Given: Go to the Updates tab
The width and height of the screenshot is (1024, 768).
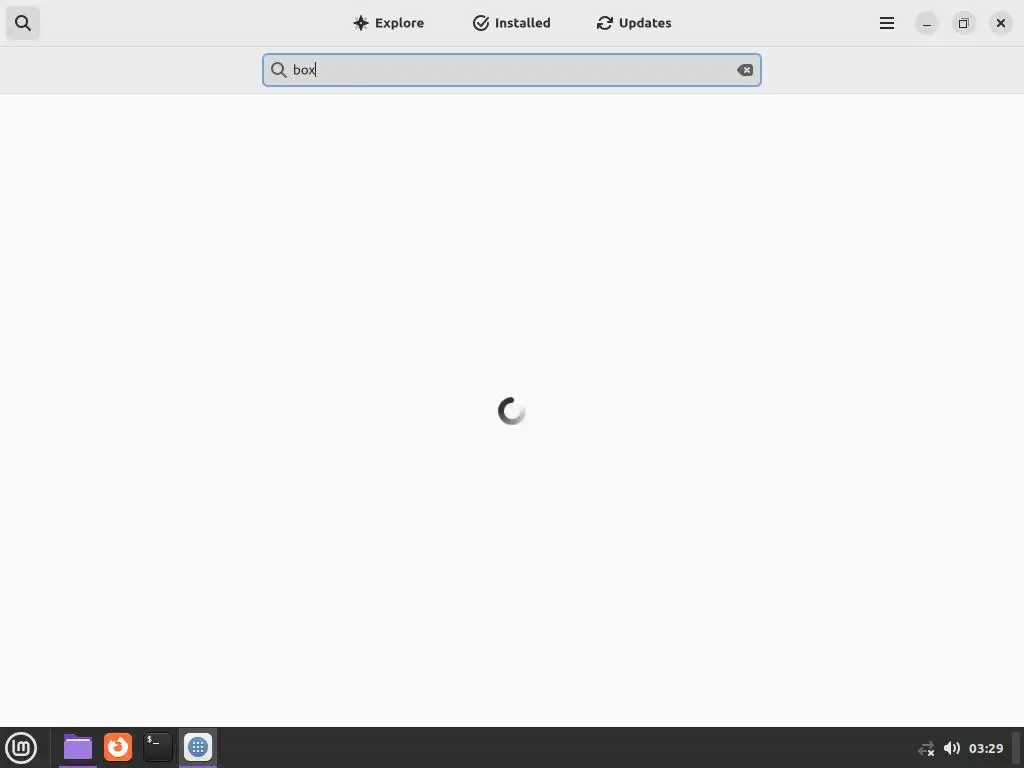Looking at the screenshot, I should point(633,23).
